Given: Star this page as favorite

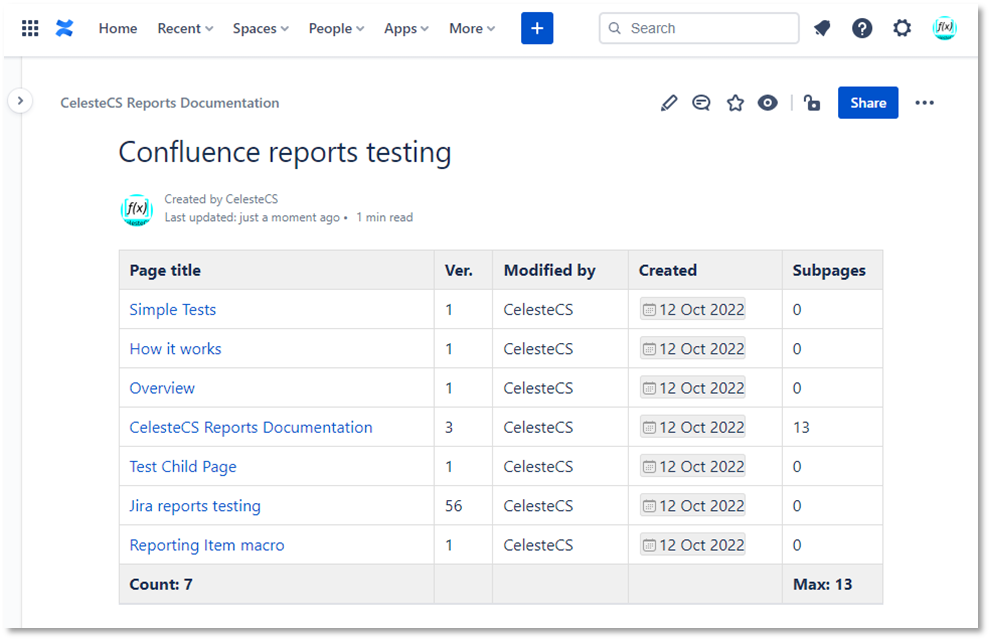Looking at the screenshot, I should coord(735,103).
